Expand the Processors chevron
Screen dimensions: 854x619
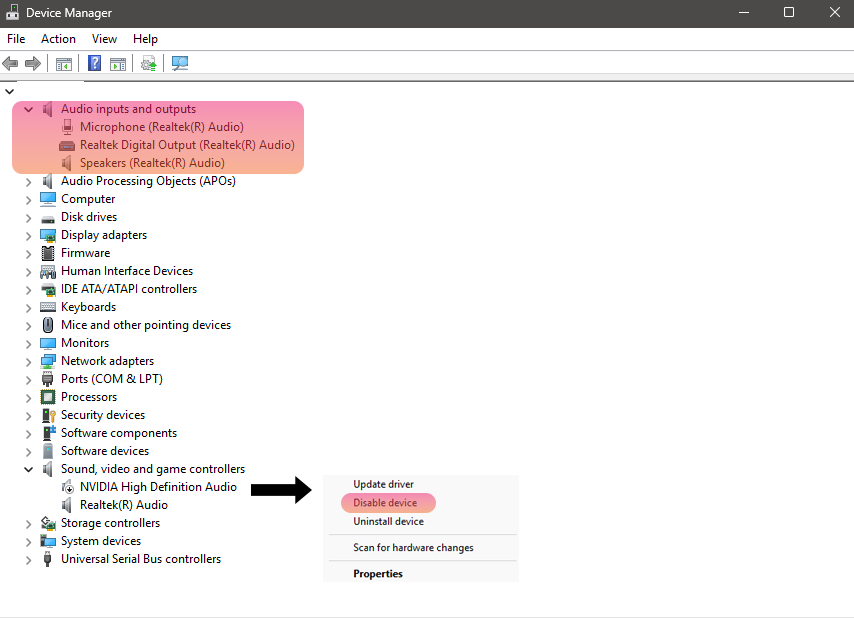click(28, 398)
